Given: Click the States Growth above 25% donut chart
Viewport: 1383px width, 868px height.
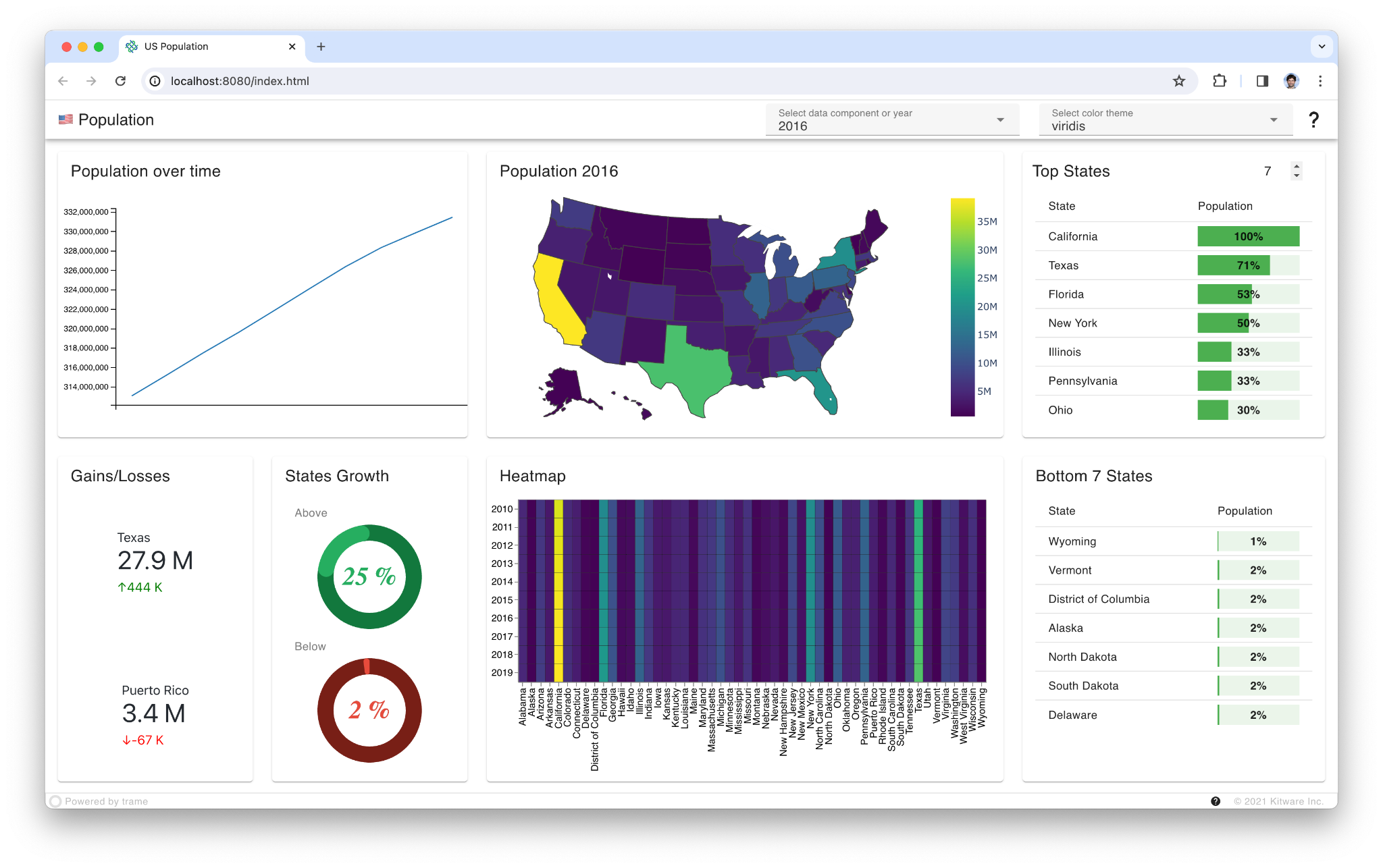Looking at the screenshot, I should (x=370, y=575).
